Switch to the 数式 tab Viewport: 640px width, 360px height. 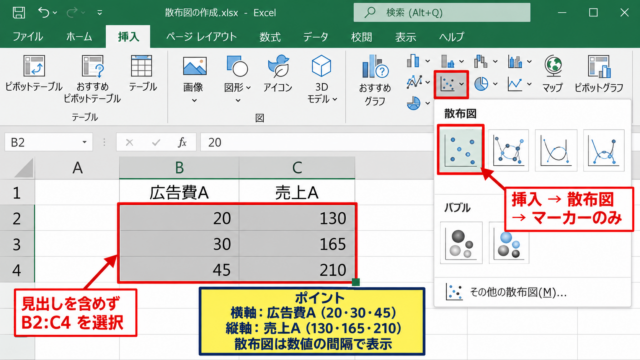(270, 37)
